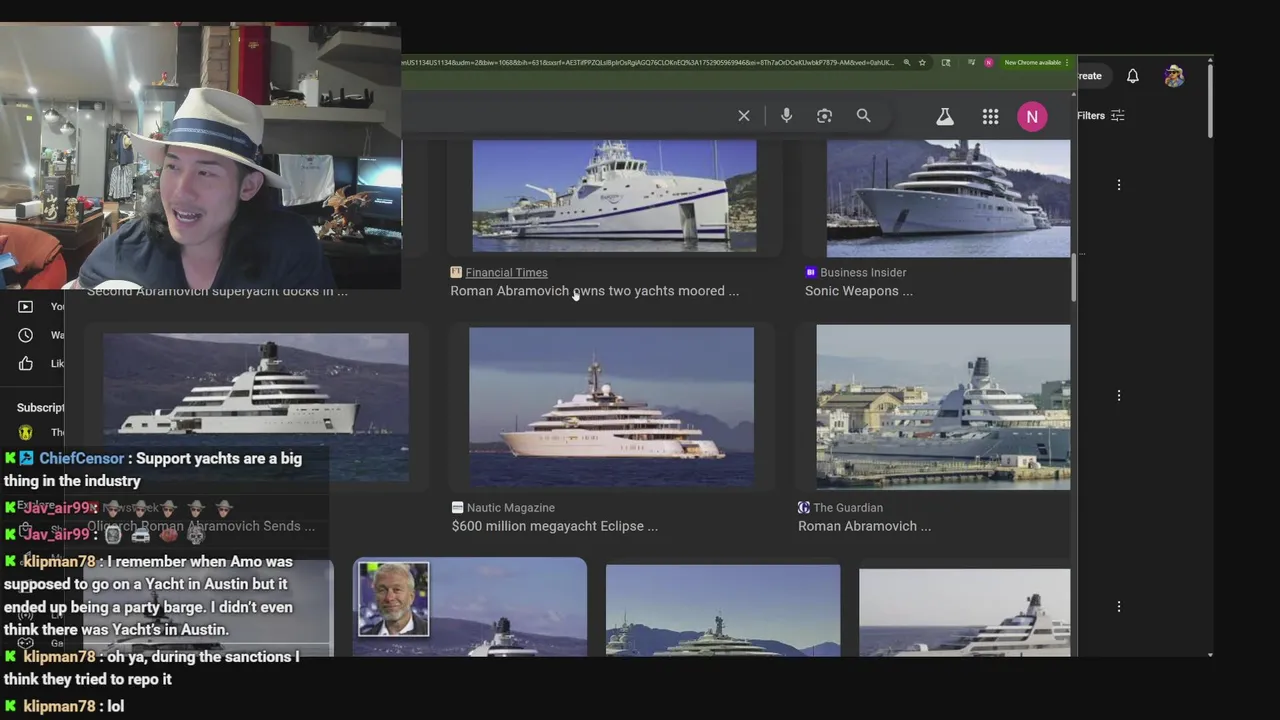Open the Business Insider yacht thumbnail
The width and height of the screenshot is (1280, 720).
[948, 198]
